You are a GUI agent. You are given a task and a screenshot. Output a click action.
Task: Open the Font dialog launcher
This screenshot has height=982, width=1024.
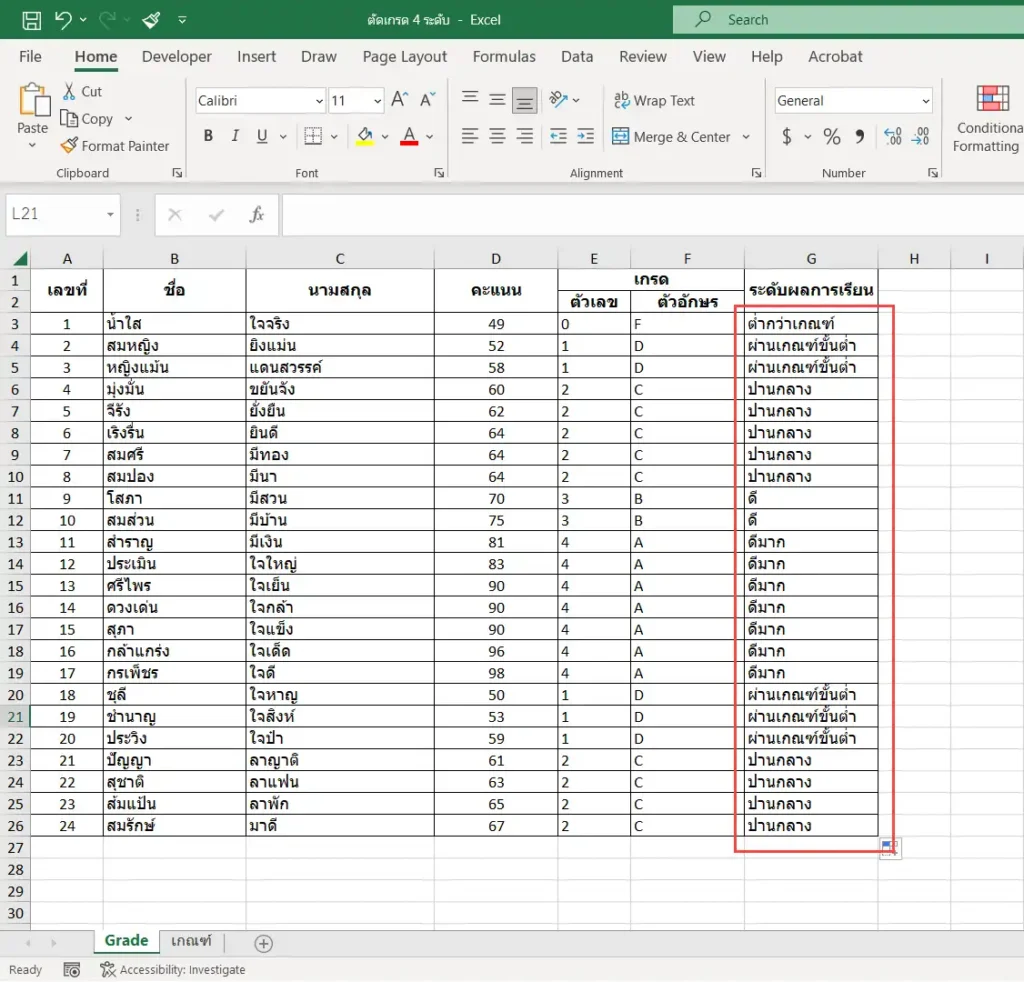click(439, 173)
